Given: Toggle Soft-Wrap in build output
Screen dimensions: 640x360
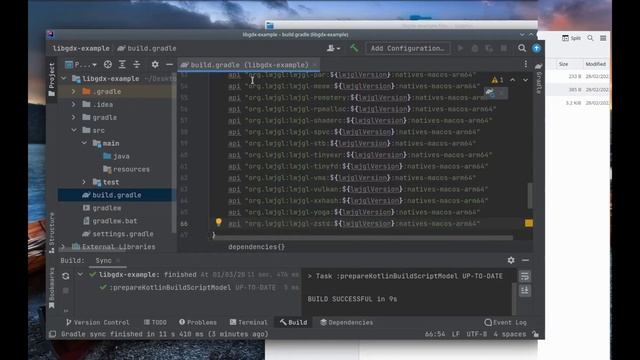Looking at the screenshot, I should [x=525, y=276].
